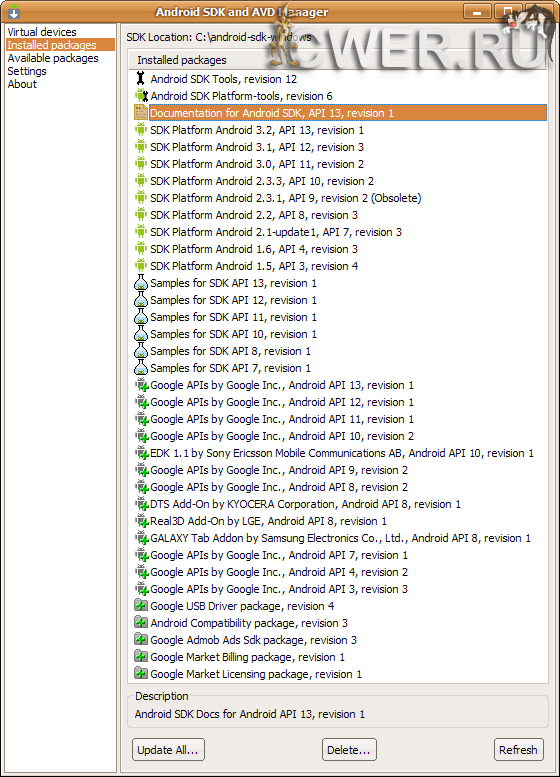Viewport: 560px width, 777px height.
Task: Click the android icon for SDK Platform Android 3.1
Action: (x=141, y=147)
